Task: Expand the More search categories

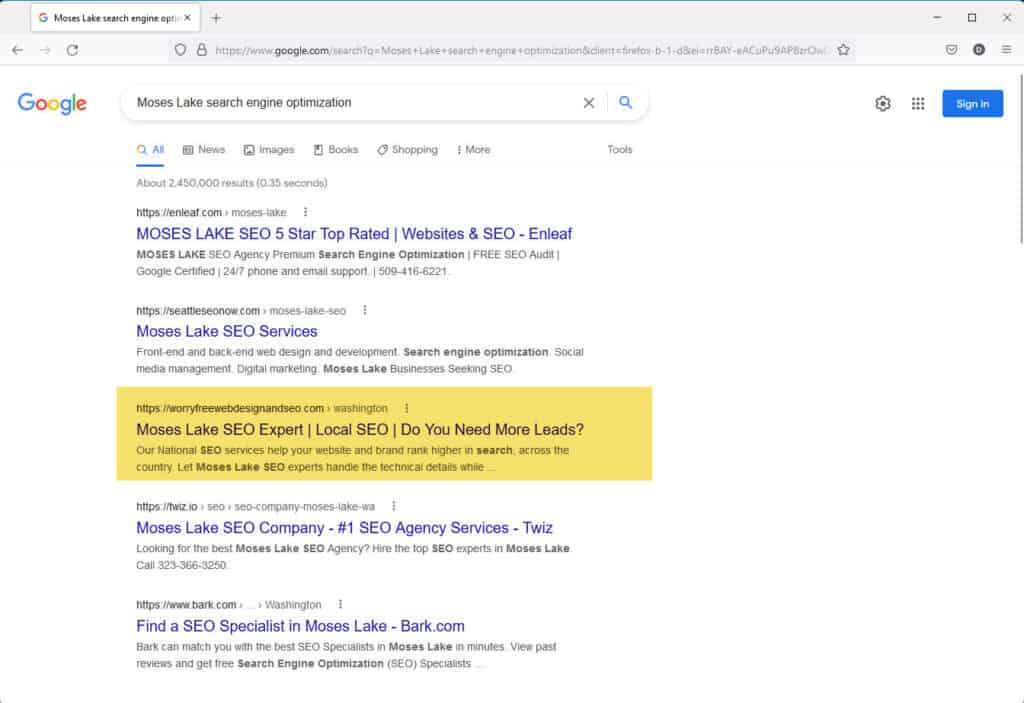Action: [473, 150]
